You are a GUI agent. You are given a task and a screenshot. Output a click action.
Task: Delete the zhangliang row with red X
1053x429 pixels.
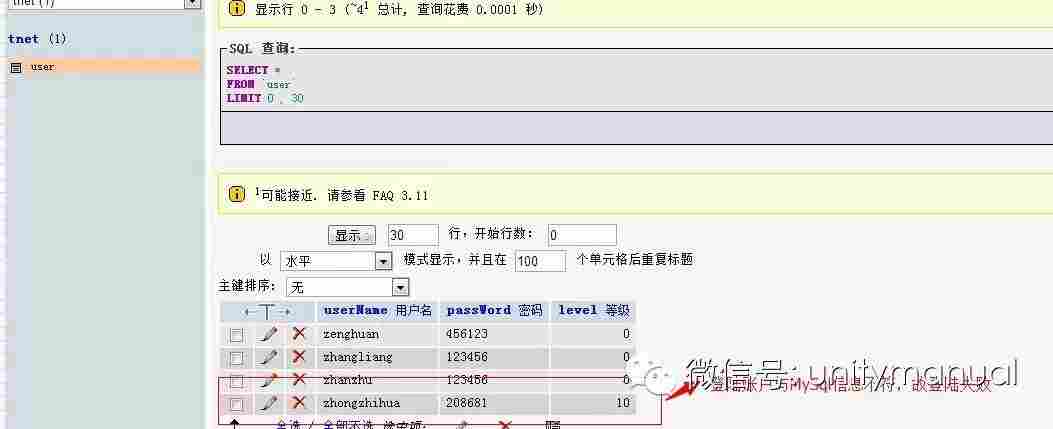pyautogui.click(x=300, y=356)
